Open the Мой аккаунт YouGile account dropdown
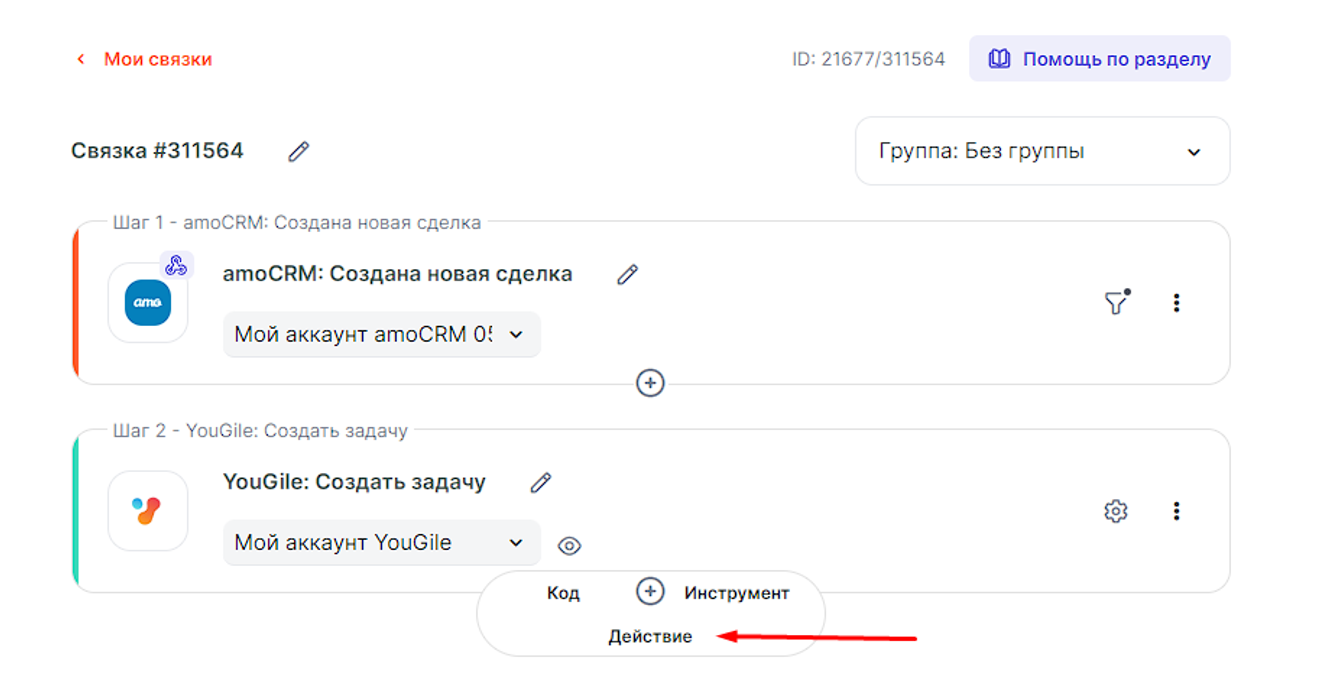 click(381, 543)
